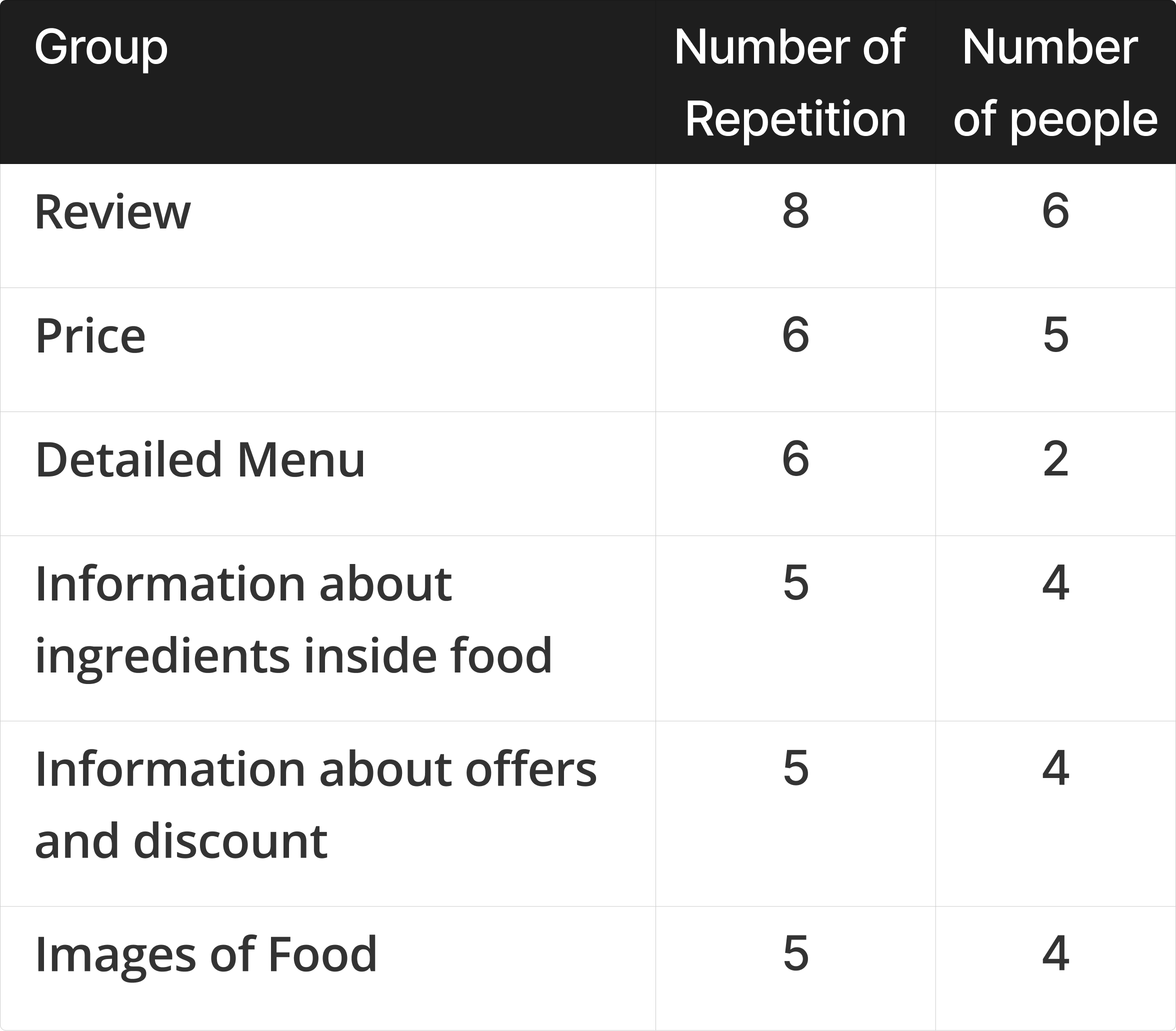This screenshot has height=1031, width=1176.
Task: Click repetition value 5 for Images of Food
Action: tap(795, 953)
